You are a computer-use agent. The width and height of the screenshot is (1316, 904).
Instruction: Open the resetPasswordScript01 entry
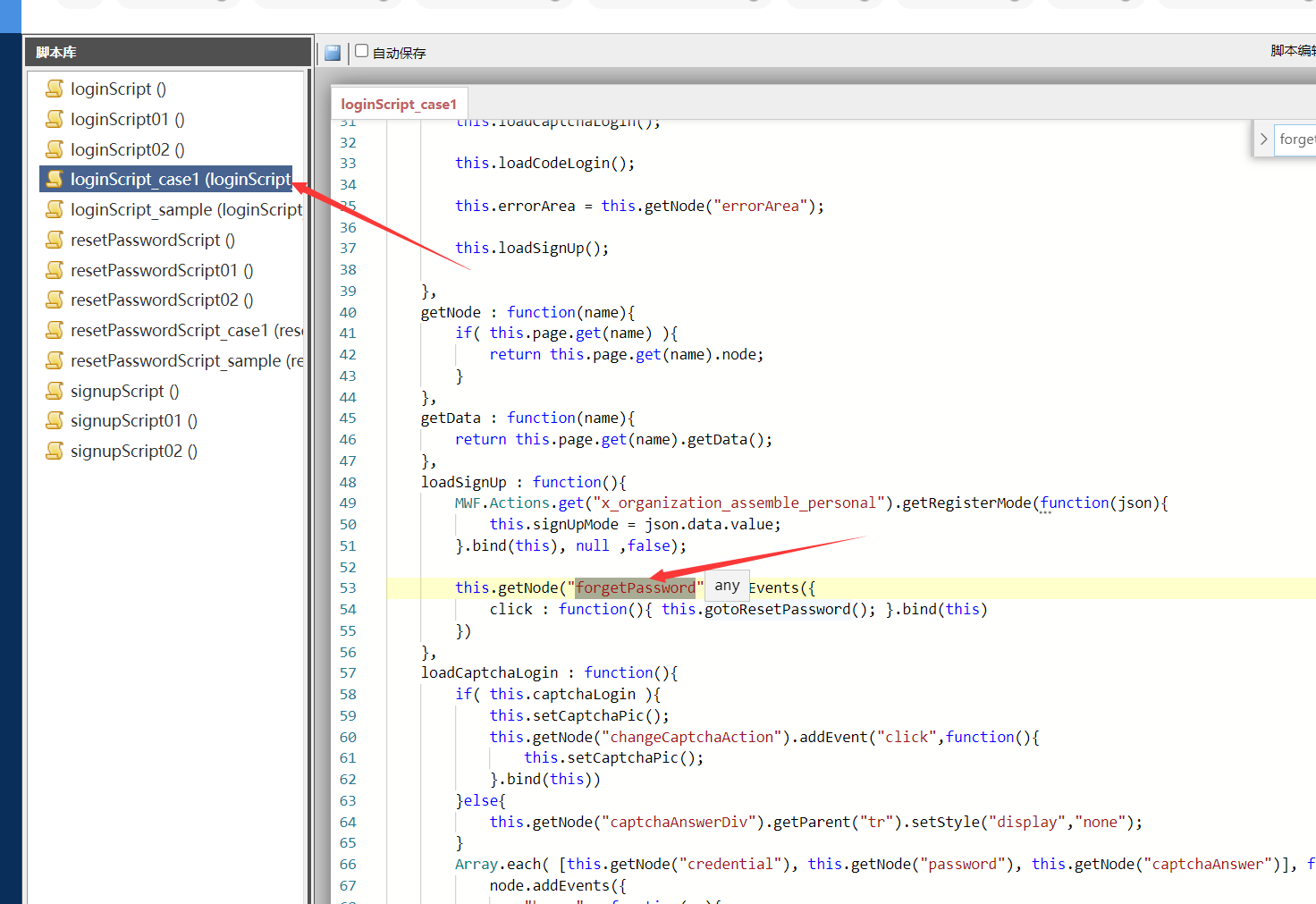[x=161, y=270]
